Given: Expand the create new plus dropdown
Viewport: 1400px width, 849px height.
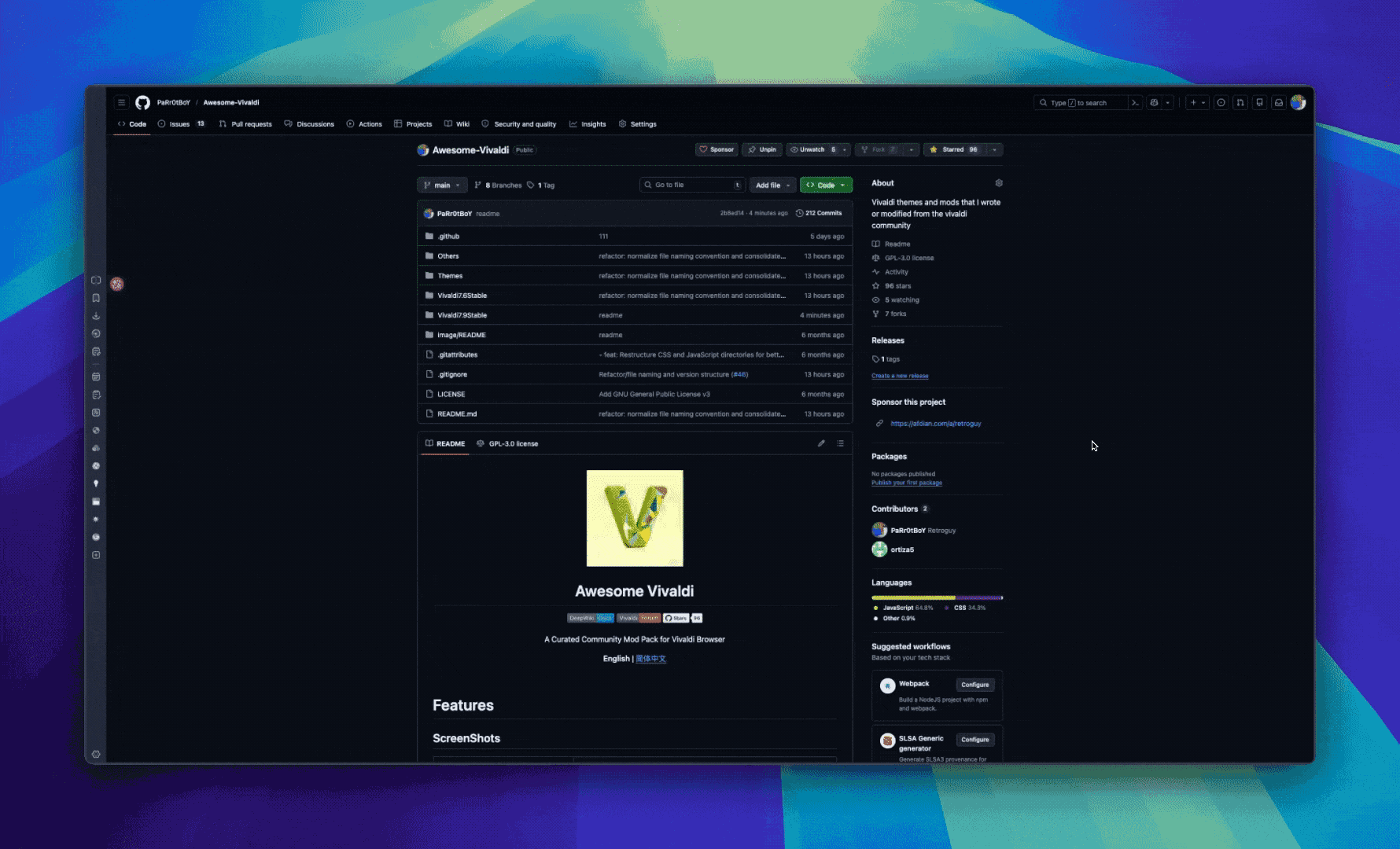Looking at the screenshot, I should (1197, 102).
